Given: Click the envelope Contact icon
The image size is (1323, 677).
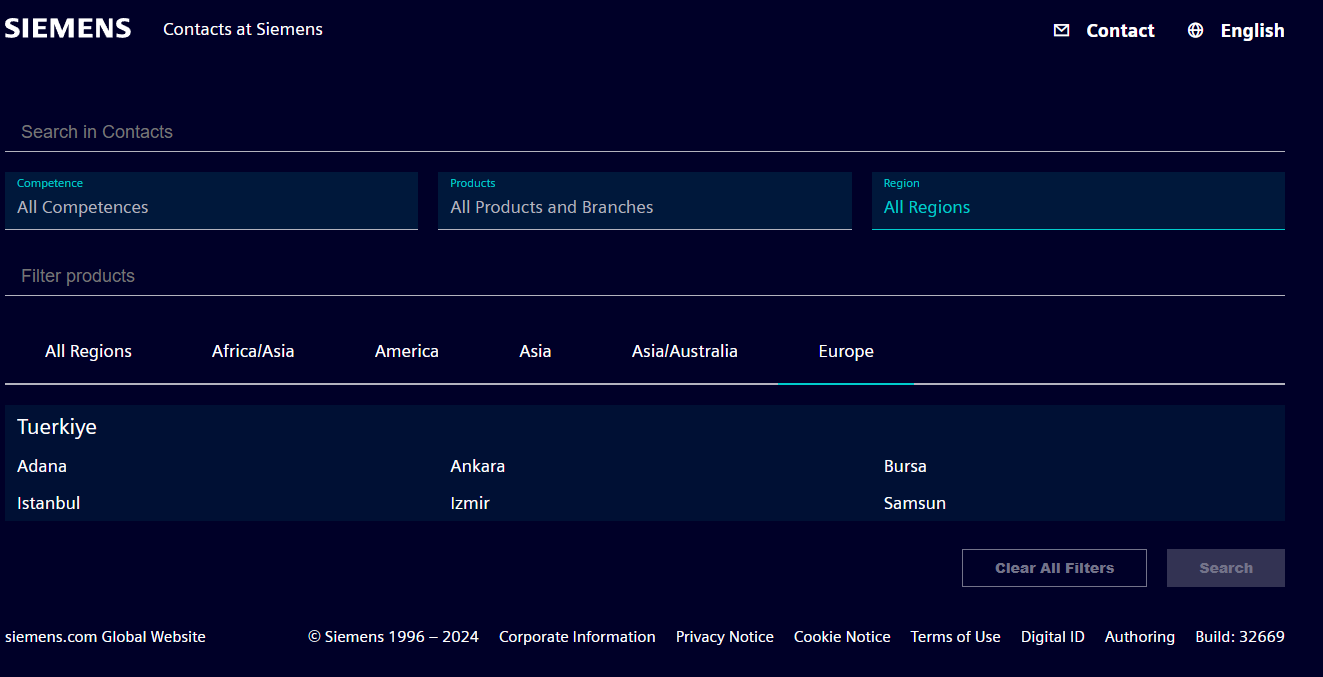Looking at the screenshot, I should click(1061, 30).
